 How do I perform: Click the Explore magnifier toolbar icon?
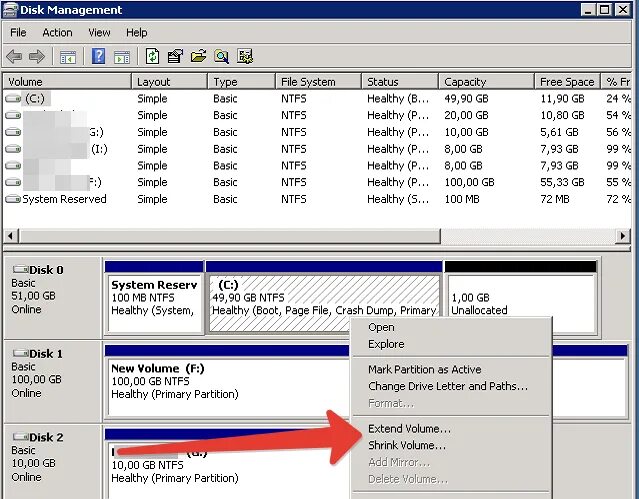pyautogui.click(x=221, y=56)
